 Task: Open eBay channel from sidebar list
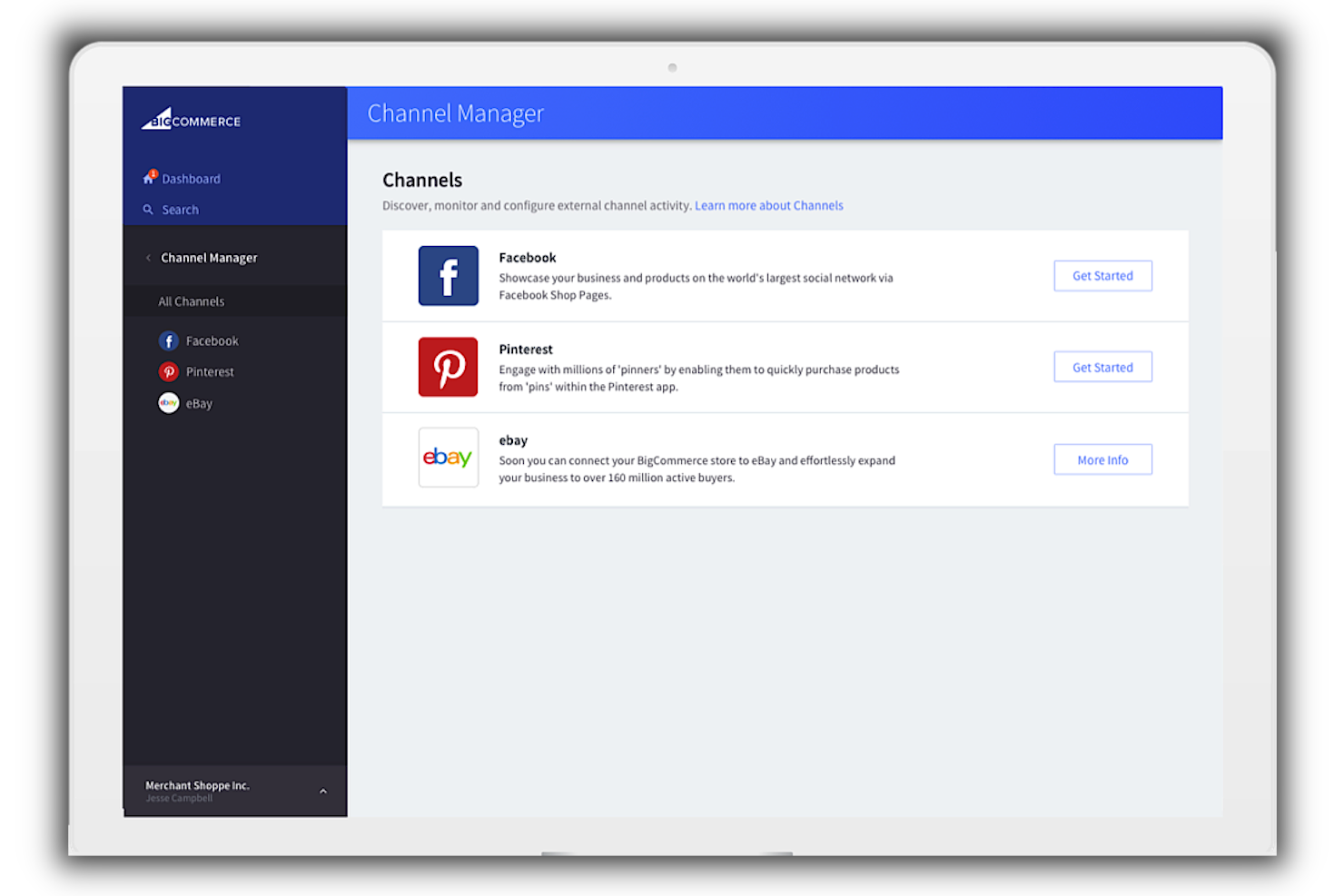coord(199,404)
